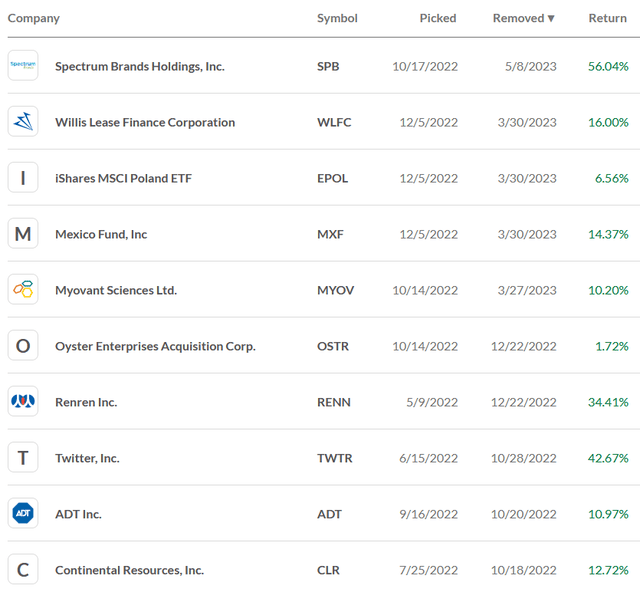Open Willis Lease Finance Corporation link
This screenshot has width=640, height=592.
[x=145, y=122]
